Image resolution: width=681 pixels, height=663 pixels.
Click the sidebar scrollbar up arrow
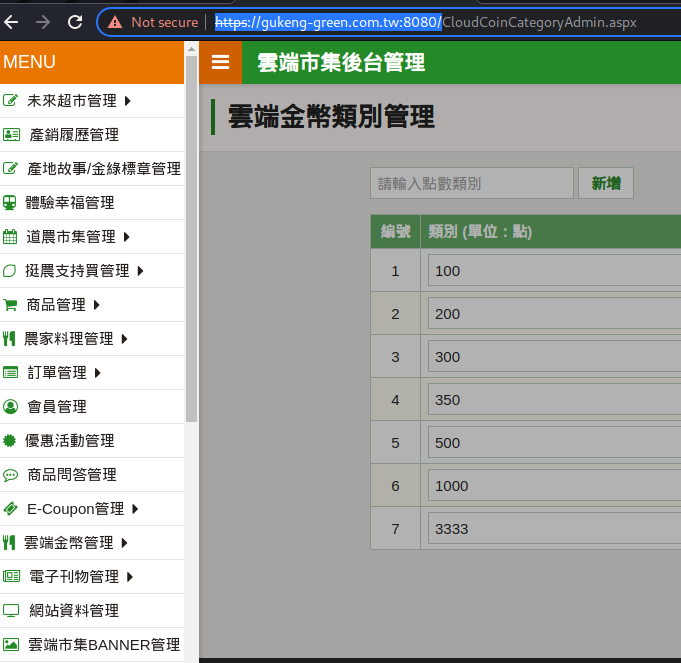191,49
